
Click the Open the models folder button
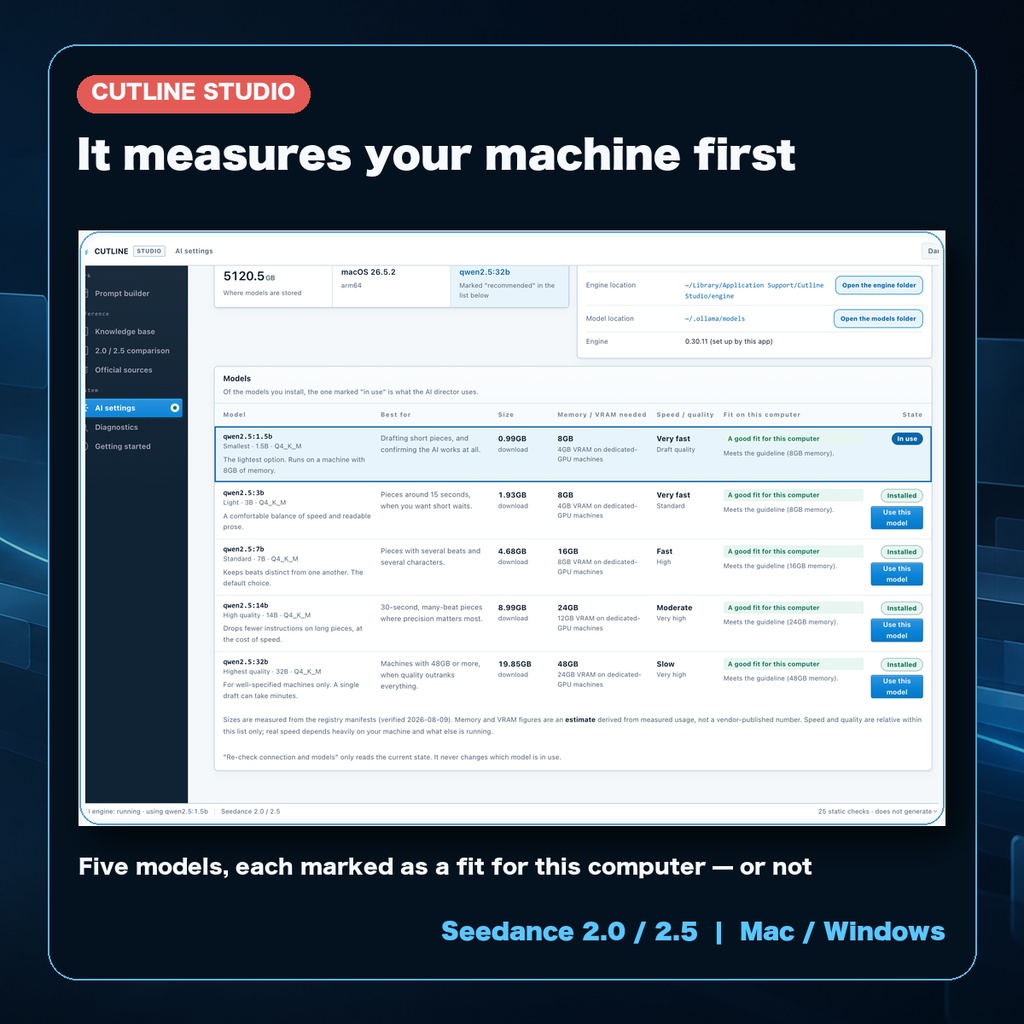tap(878, 319)
